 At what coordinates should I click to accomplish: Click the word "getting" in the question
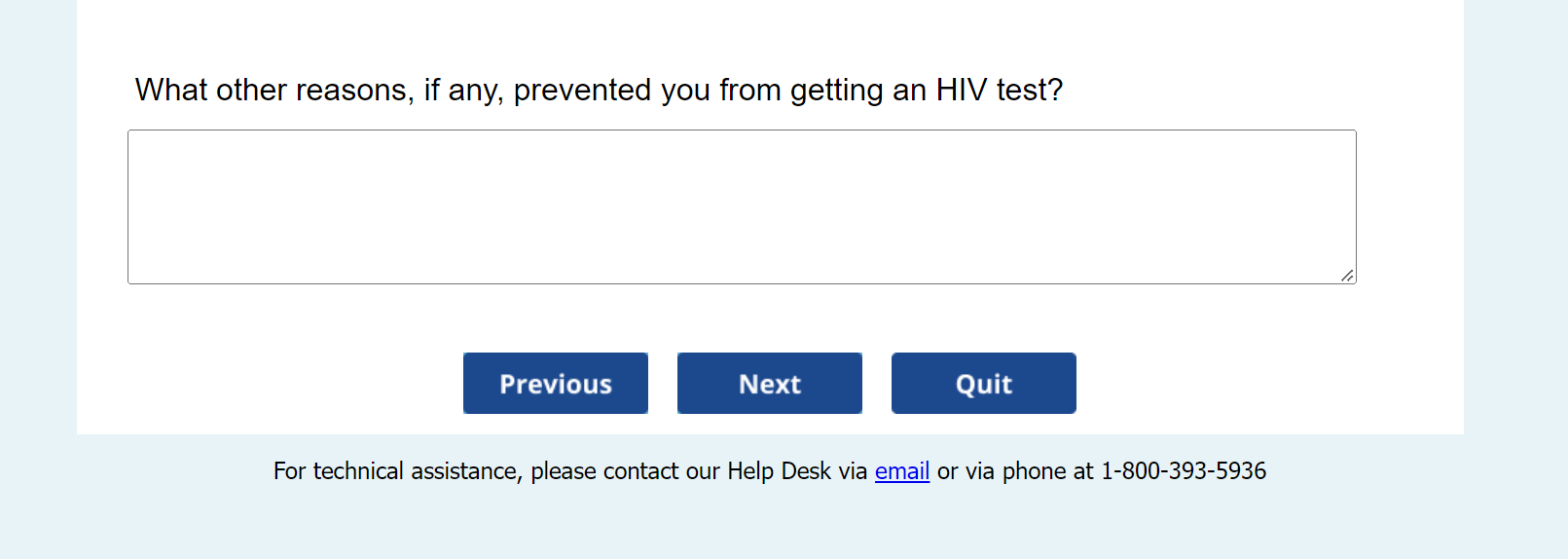tap(836, 90)
